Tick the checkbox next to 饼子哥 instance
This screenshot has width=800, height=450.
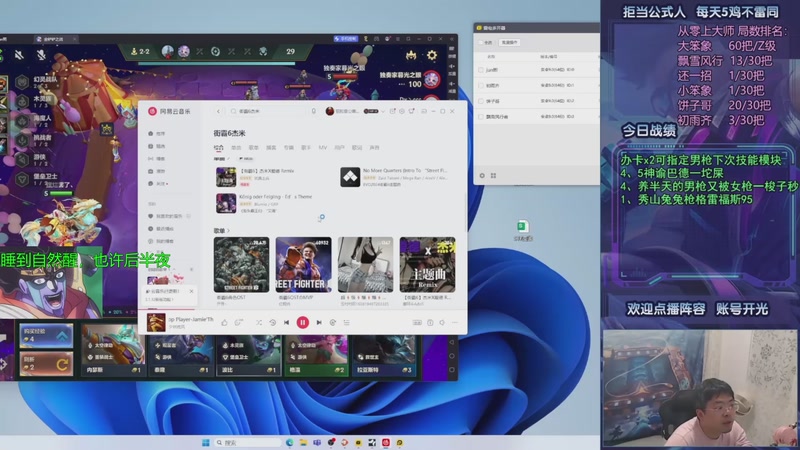481,101
